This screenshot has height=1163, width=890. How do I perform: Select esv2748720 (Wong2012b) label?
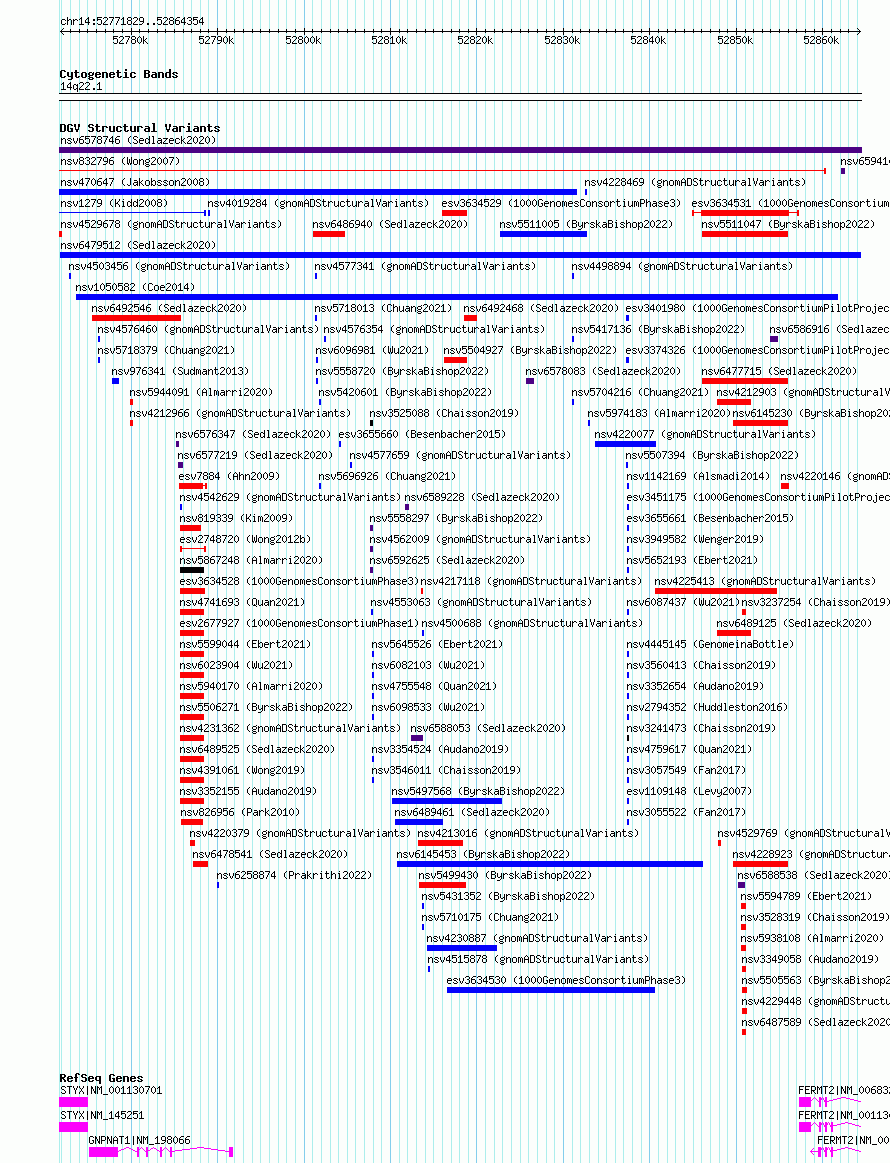[245, 539]
